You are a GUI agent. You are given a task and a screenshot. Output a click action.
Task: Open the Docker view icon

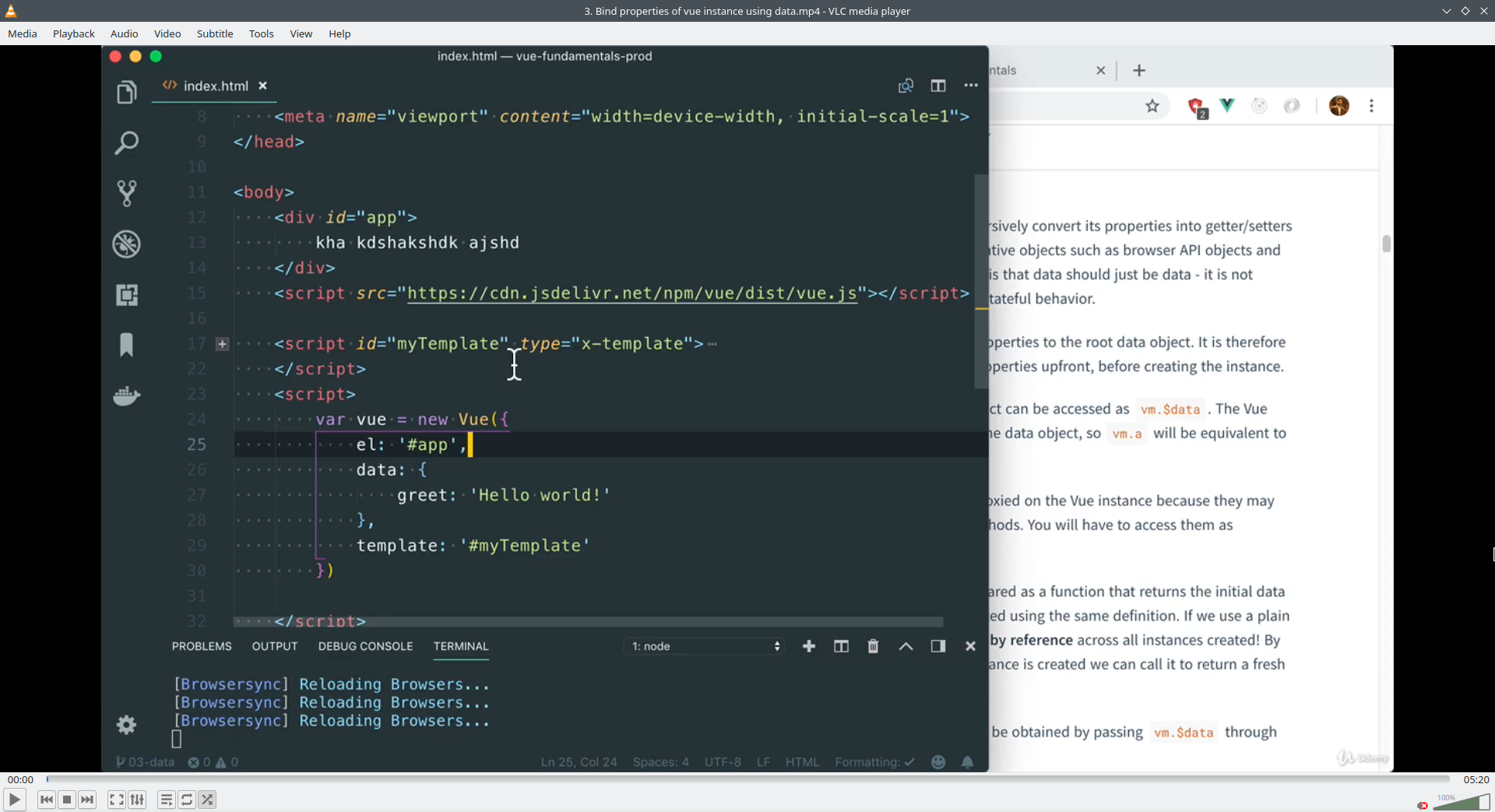pyautogui.click(x=127, y=395)
